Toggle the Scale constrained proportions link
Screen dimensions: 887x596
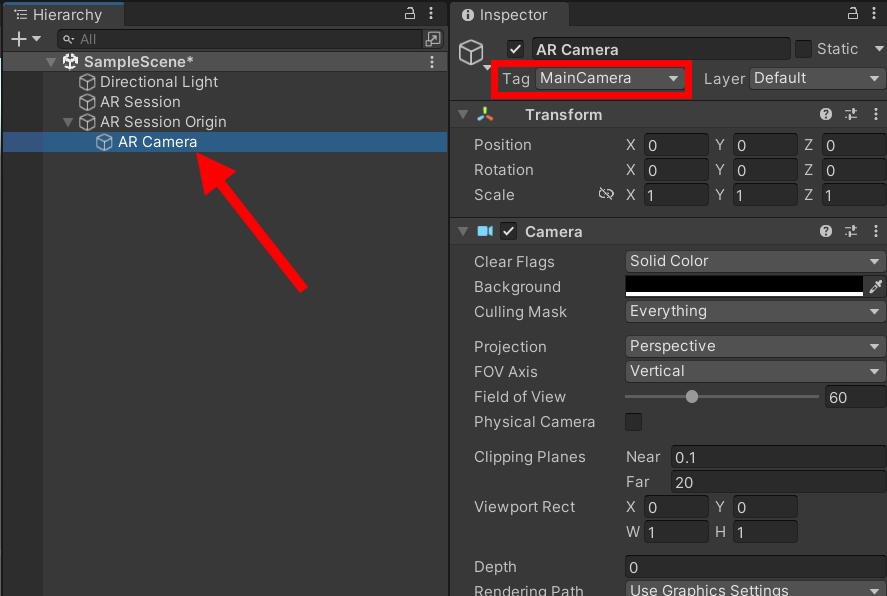point(606,194)
